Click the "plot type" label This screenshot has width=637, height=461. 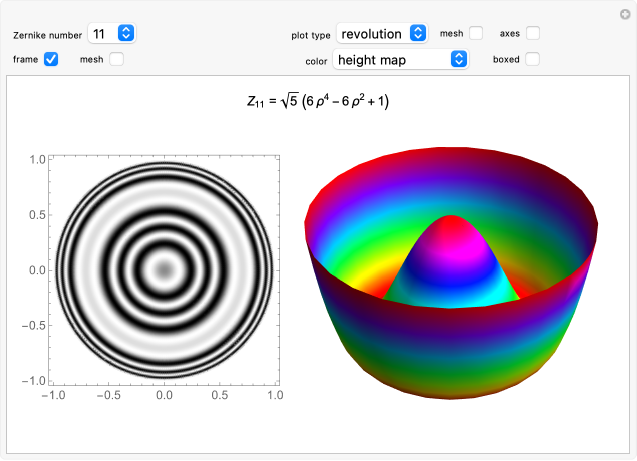pos(310,35)
